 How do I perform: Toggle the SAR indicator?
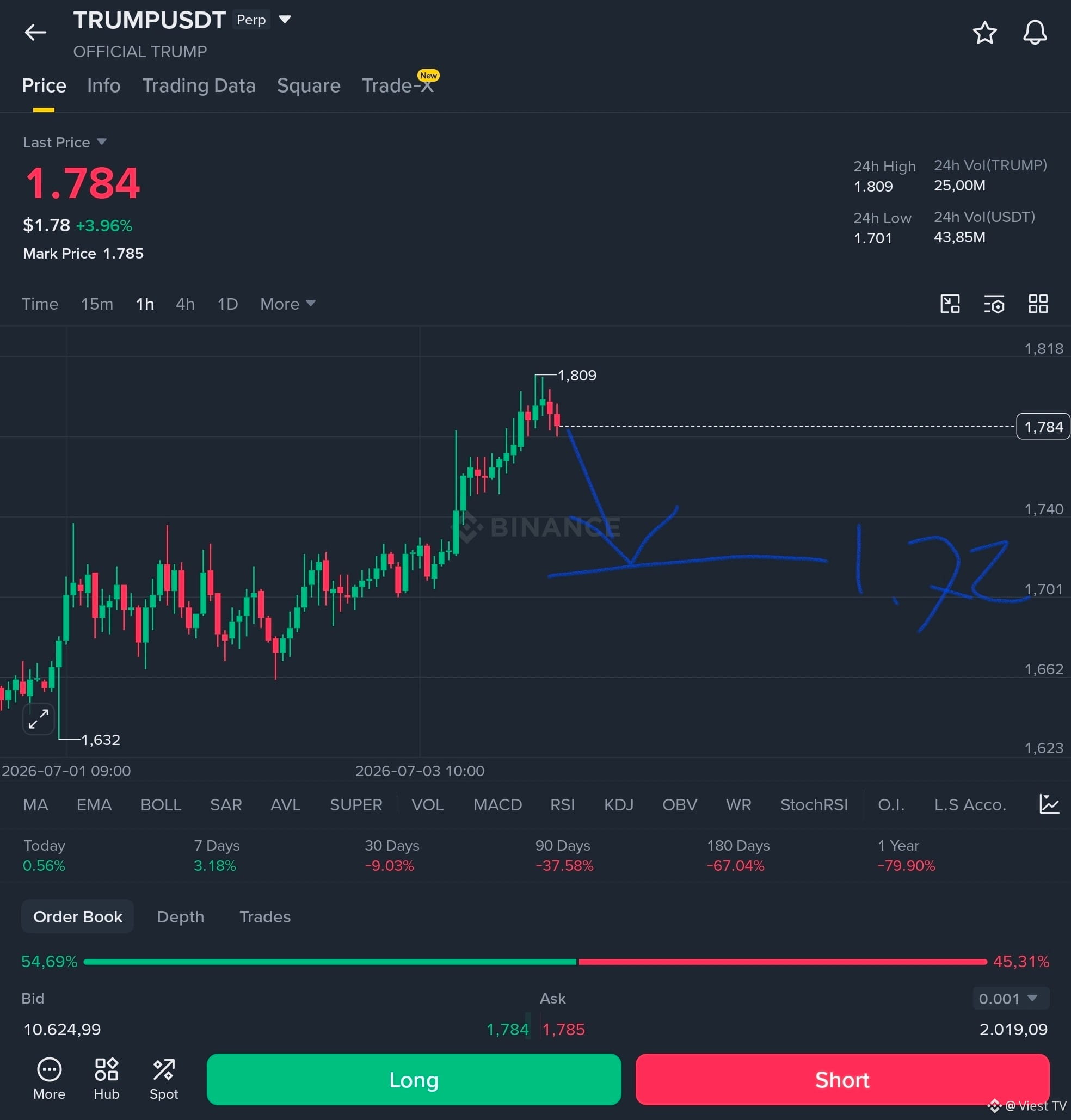click(226, 804)
